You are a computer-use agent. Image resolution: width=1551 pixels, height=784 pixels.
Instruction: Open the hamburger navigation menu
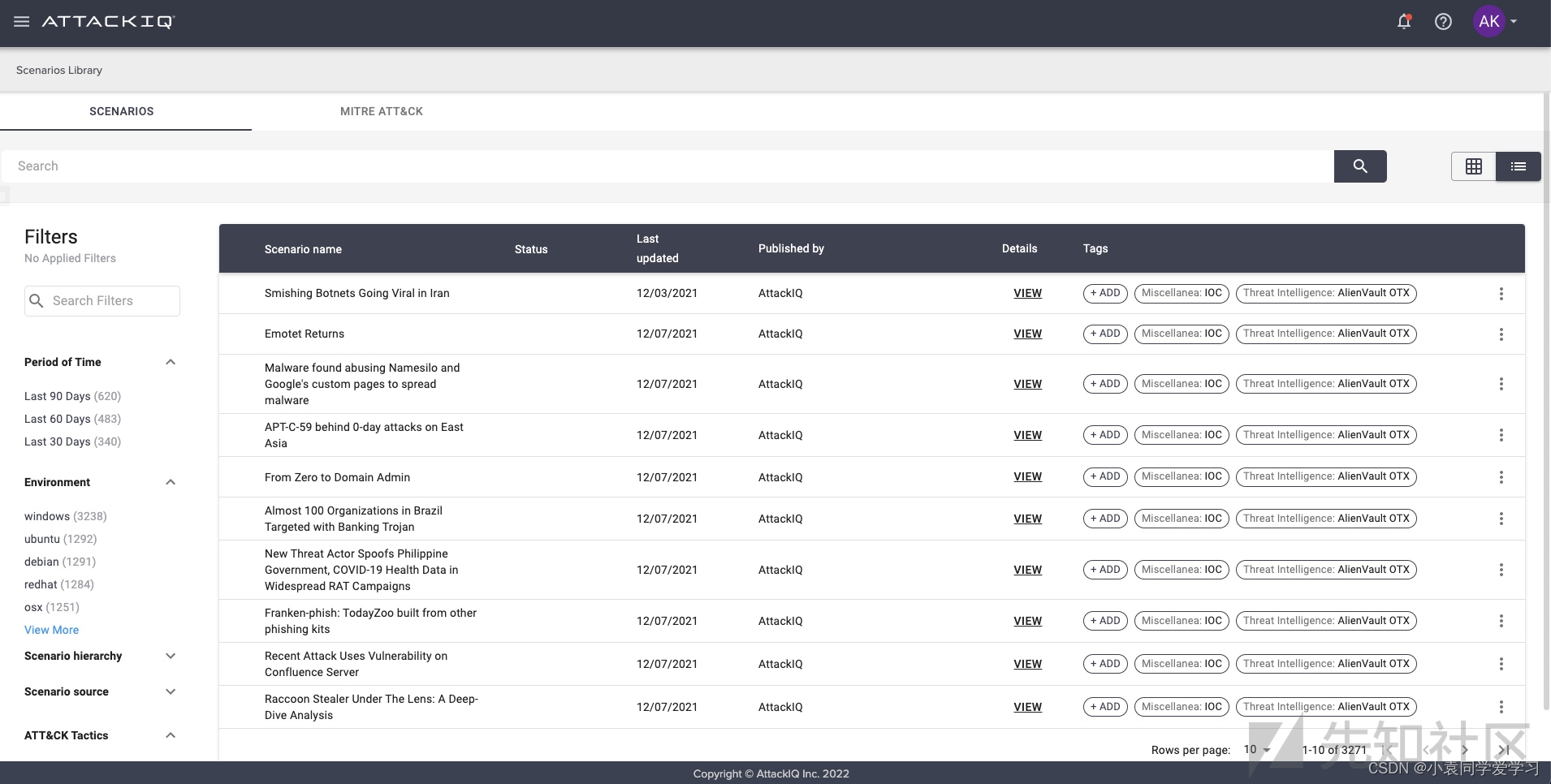coord(22,22)
